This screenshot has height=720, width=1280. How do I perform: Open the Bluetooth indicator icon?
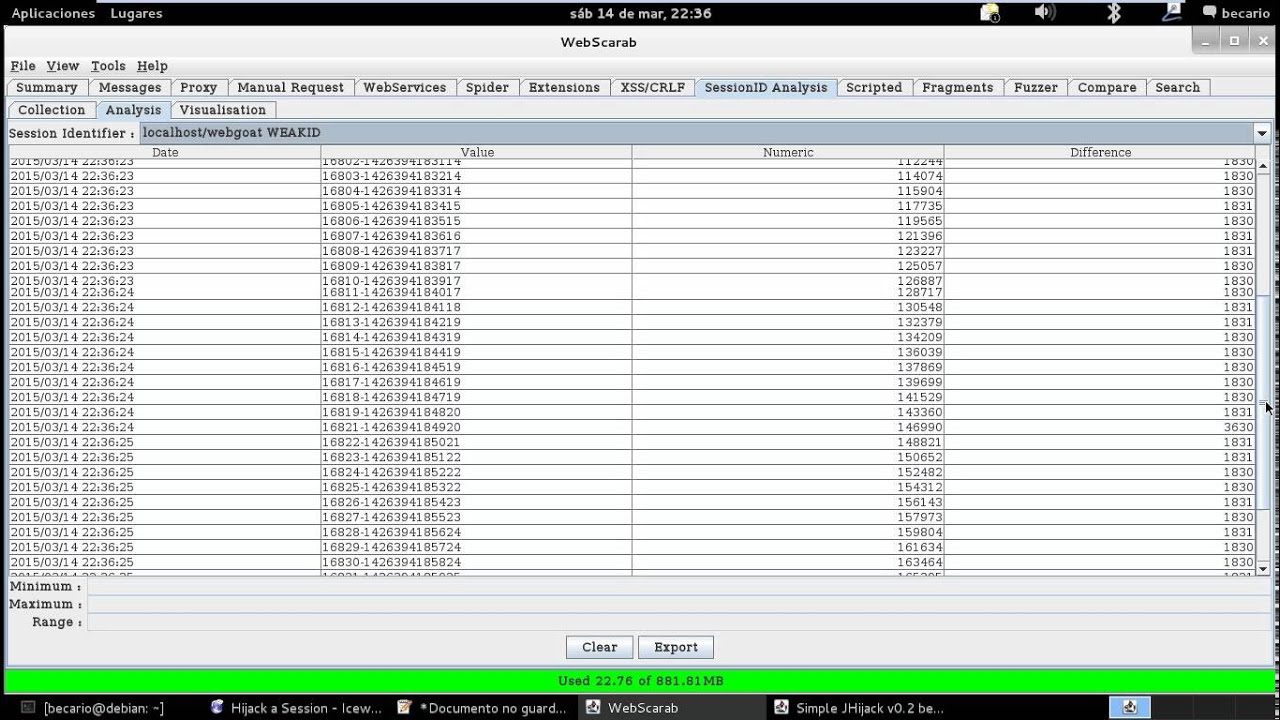click(x=1113, y=13)
